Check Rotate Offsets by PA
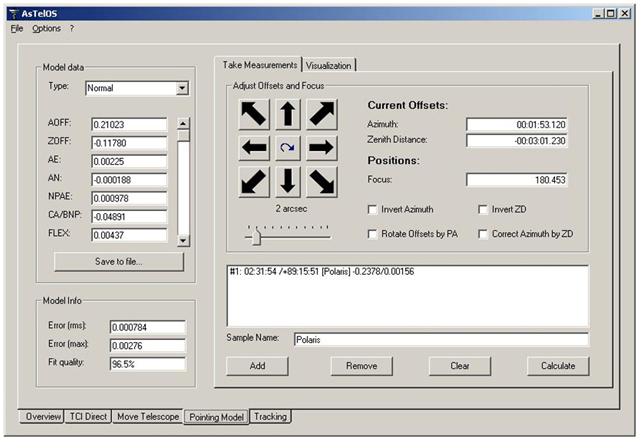Viewport: 640px width, 441px height. [x=373, y=234]
